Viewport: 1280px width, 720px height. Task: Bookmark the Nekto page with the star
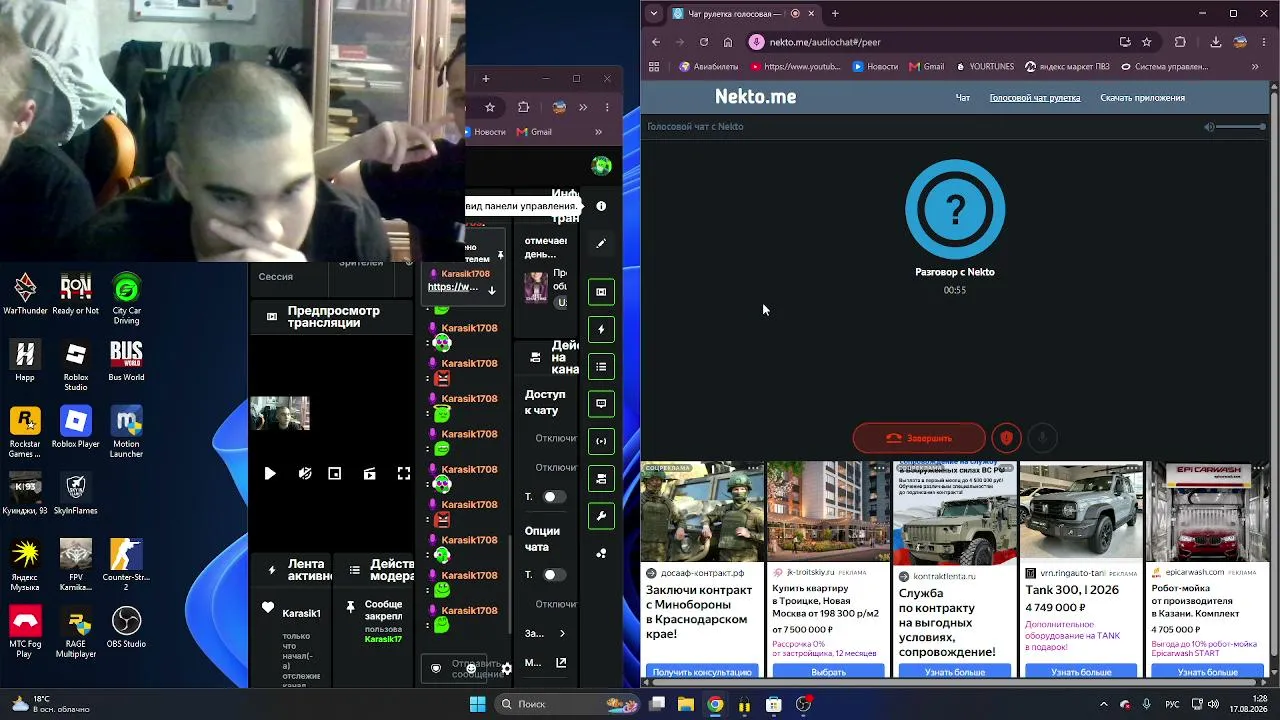tap(1147, 42)
